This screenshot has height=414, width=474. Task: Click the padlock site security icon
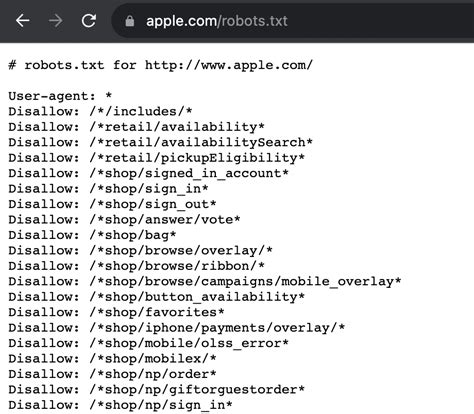130,21
